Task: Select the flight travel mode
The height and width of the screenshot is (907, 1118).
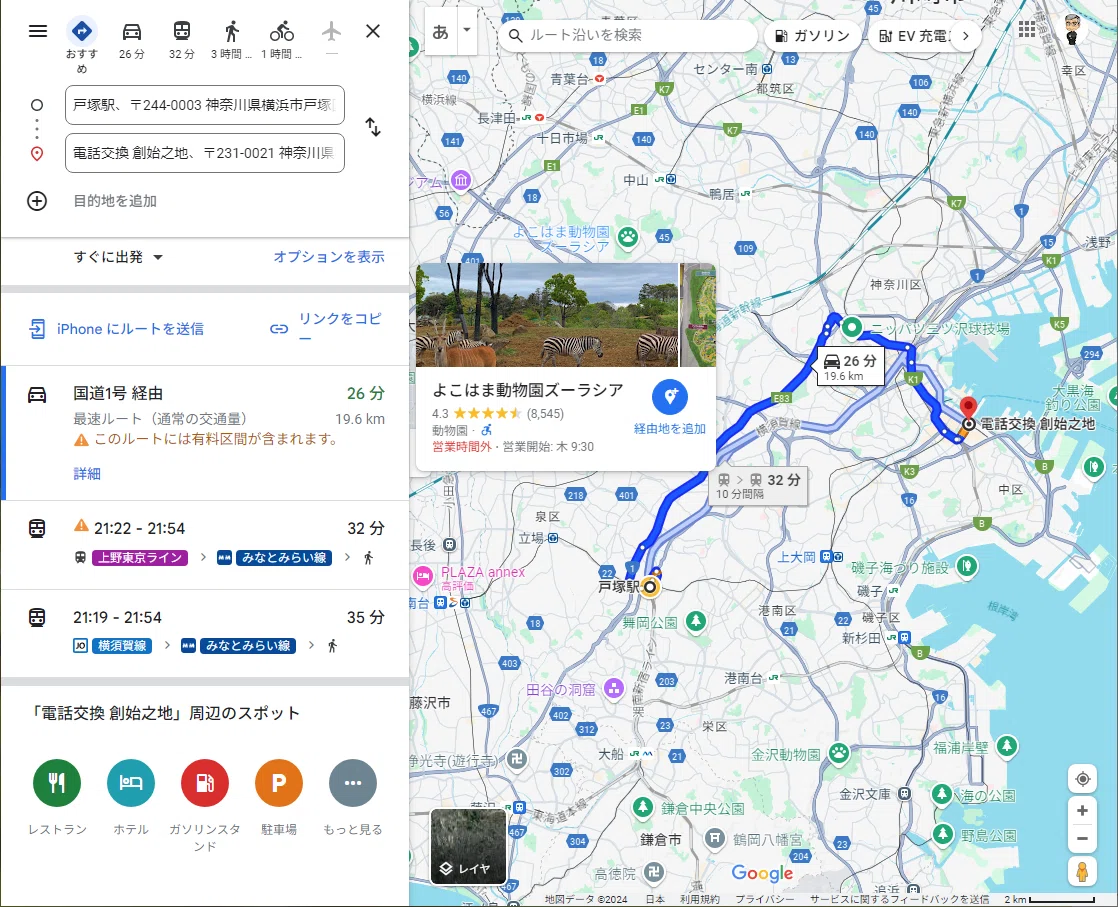Action: (x=331, y=31)
